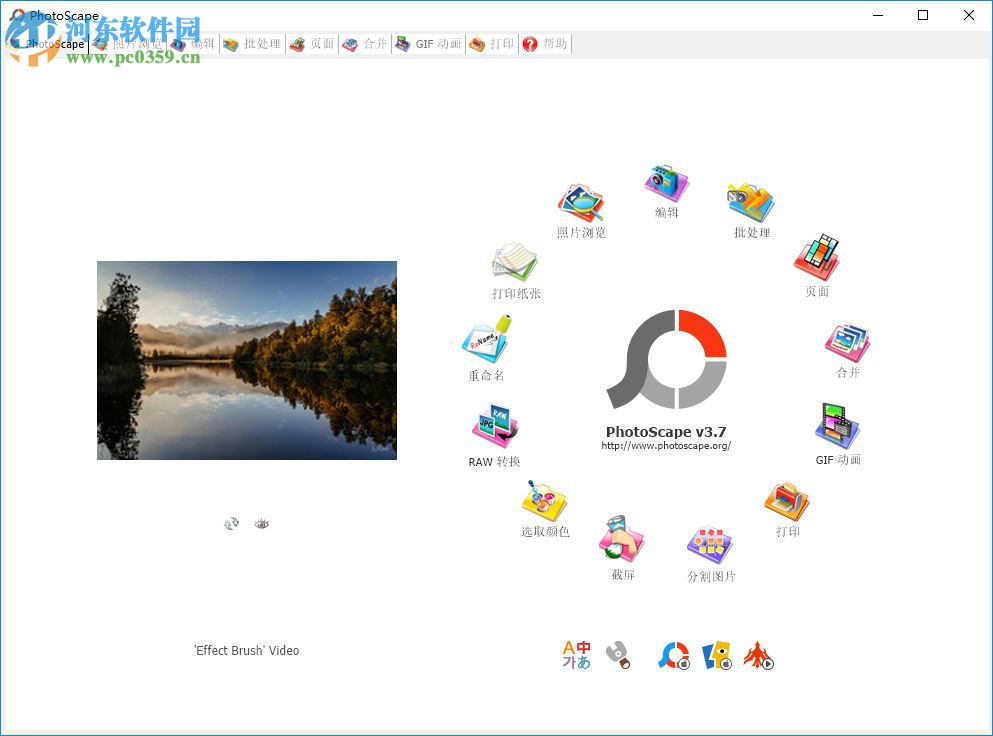The image size is (993, 736).
Task: Click the PhotoScape logo in center
Action: pyautogui.click(x=666, y=359)
